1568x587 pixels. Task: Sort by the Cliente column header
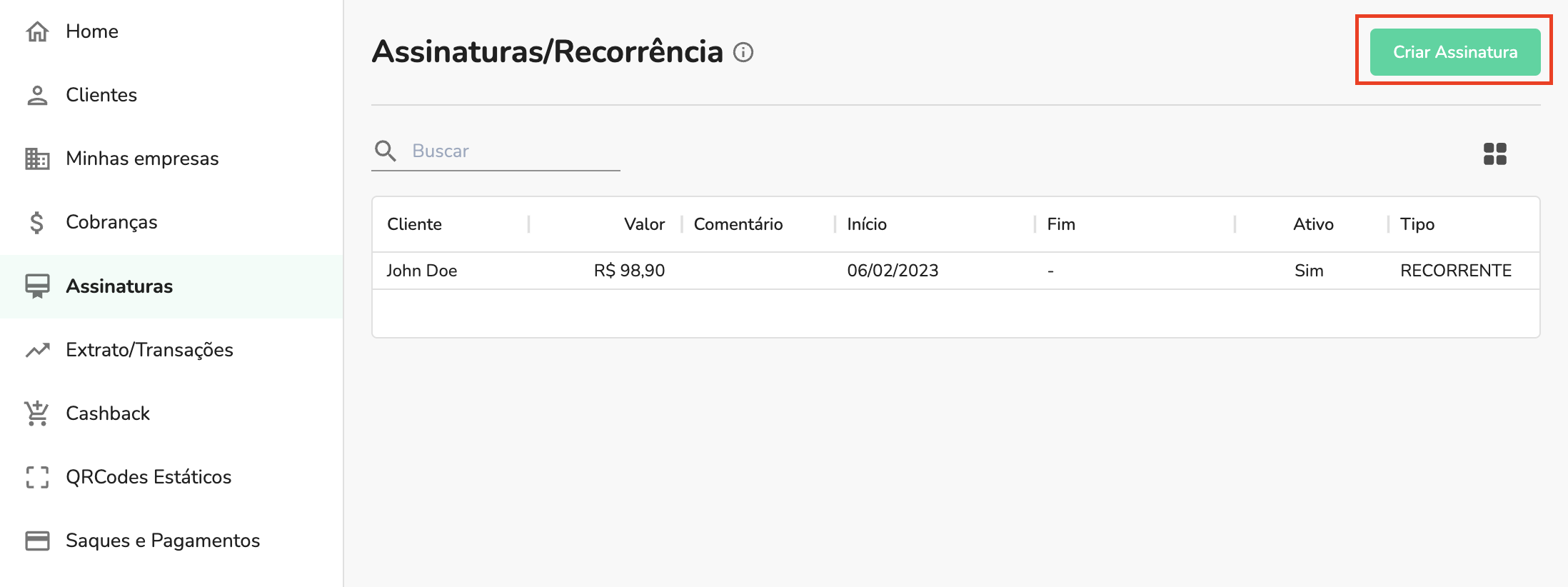click(x=414, y=224)
